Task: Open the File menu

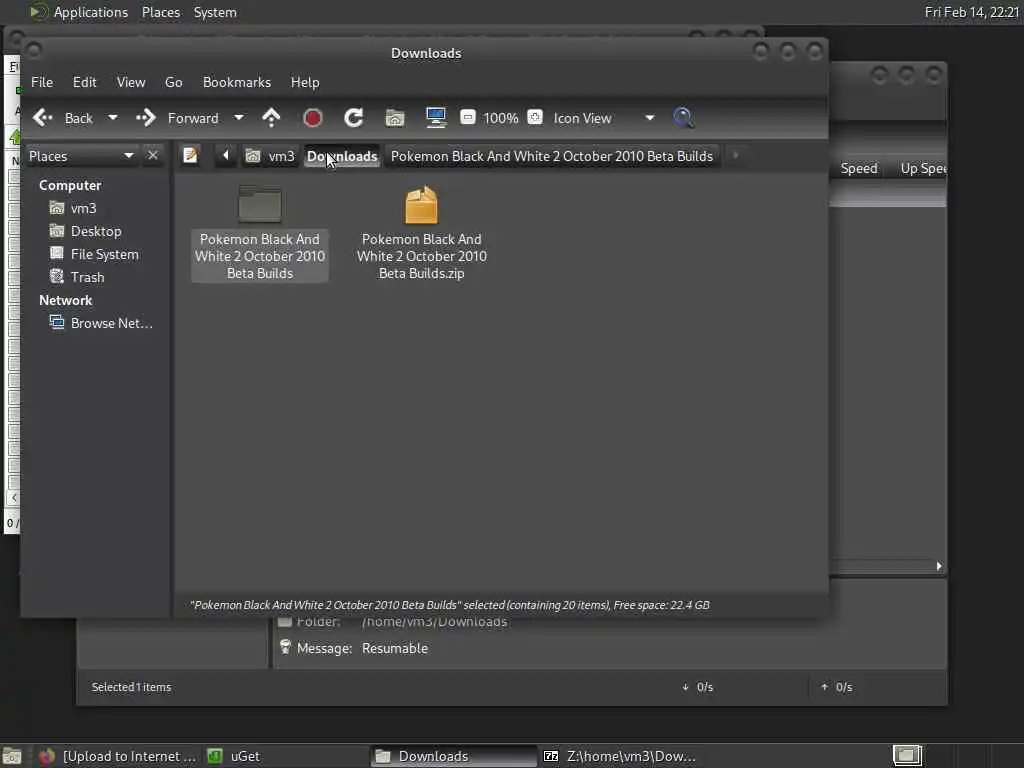Action: (x=42, y=82)
